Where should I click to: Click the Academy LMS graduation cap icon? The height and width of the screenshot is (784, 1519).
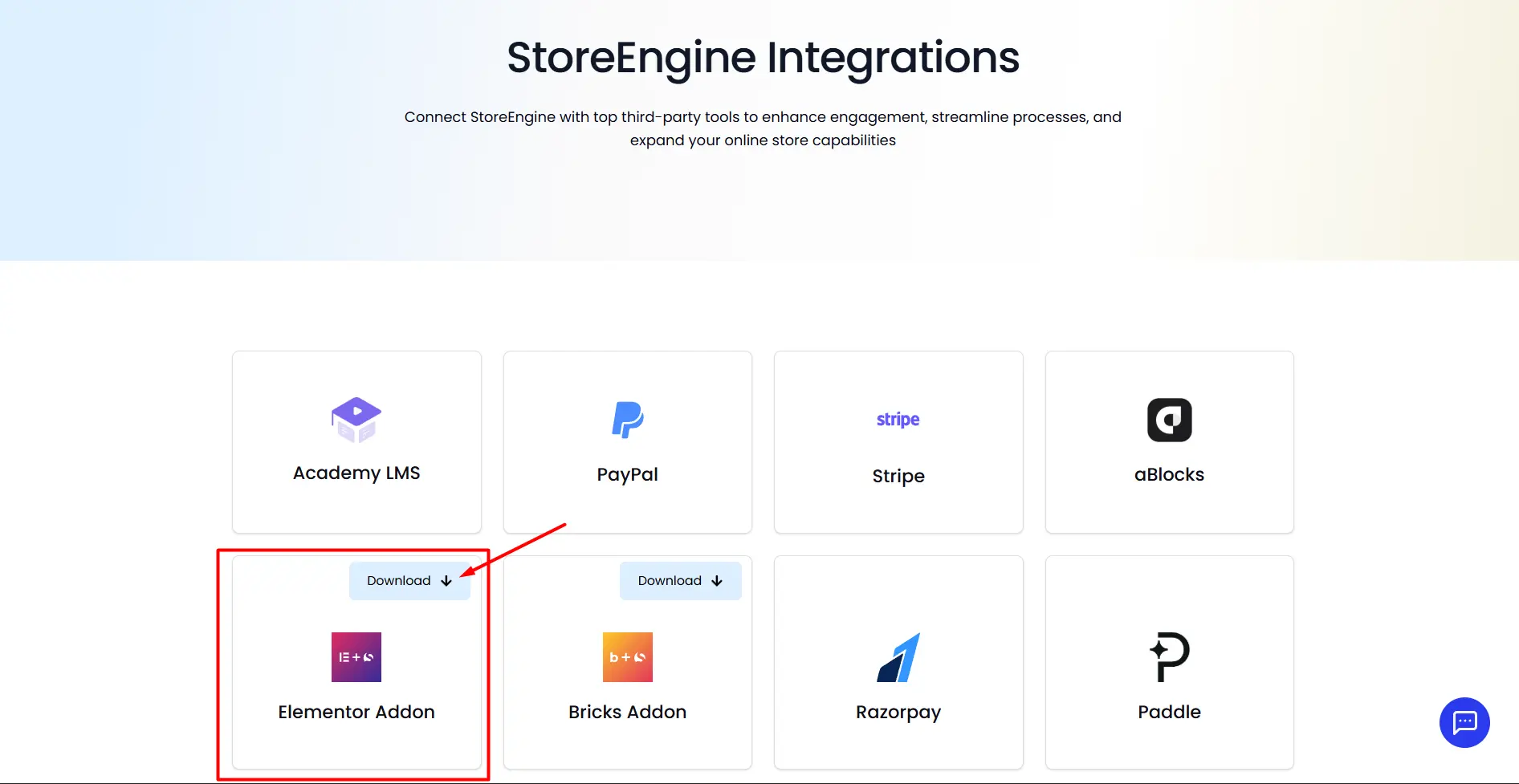356,419
